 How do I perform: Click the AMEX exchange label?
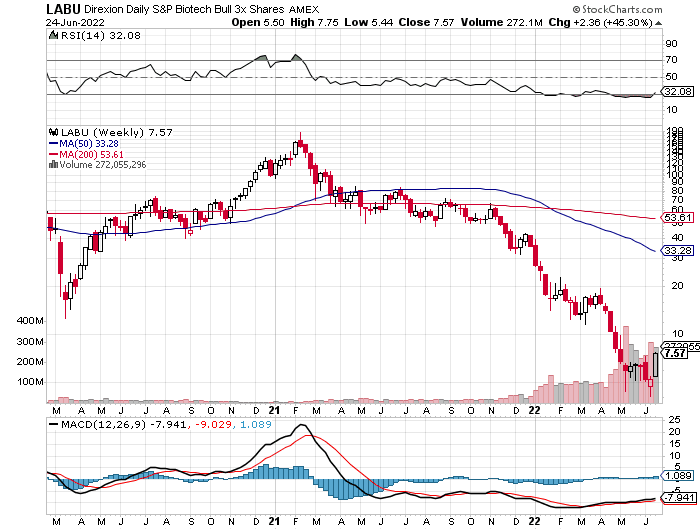tap(304, 9)
